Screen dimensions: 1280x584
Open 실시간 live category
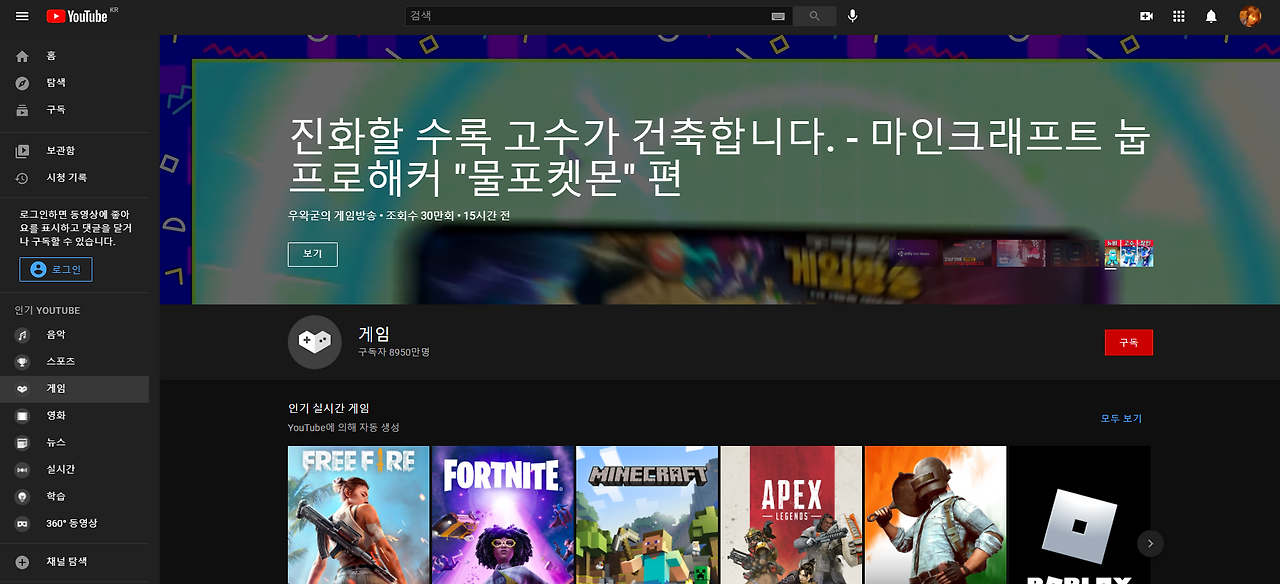click(74, 470)
